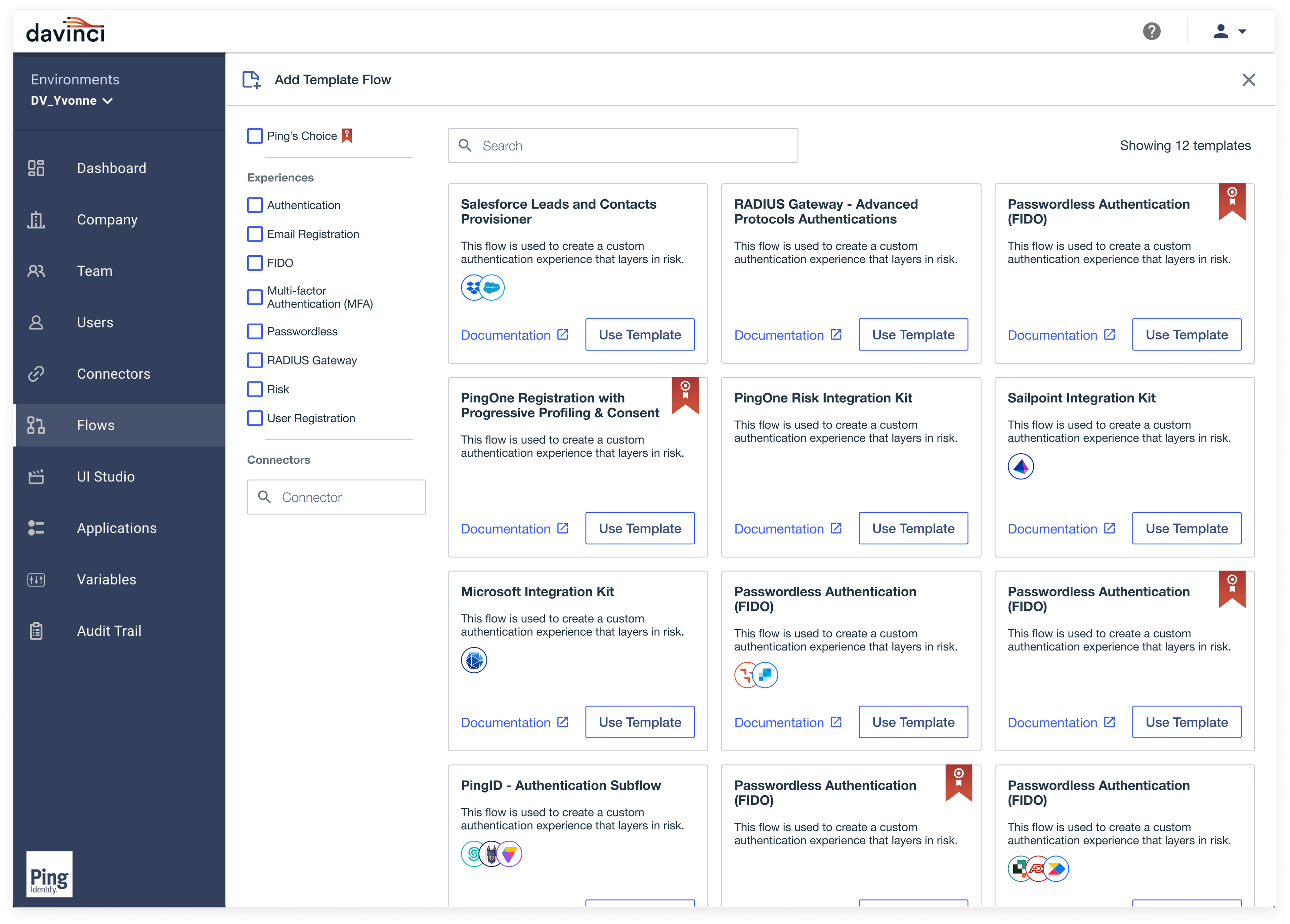Expand the DV_Yvonne environment selector
This screenshot has height=924, width=1290.
tap(72, 101)
